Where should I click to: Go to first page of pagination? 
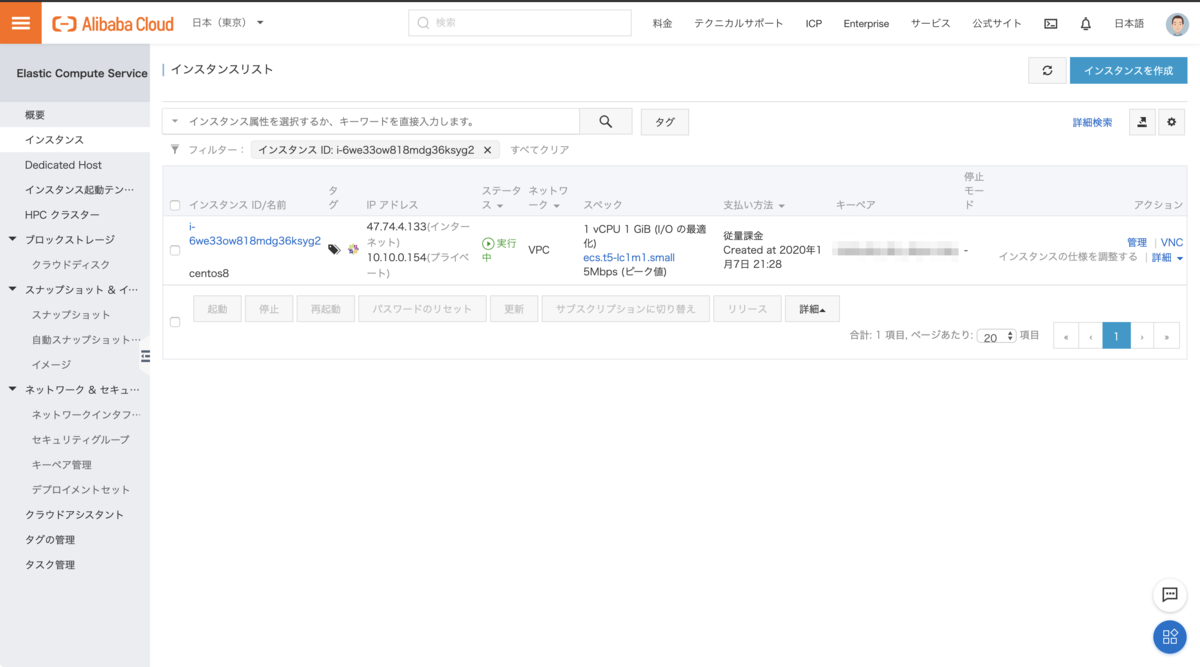coord(1066,337)
